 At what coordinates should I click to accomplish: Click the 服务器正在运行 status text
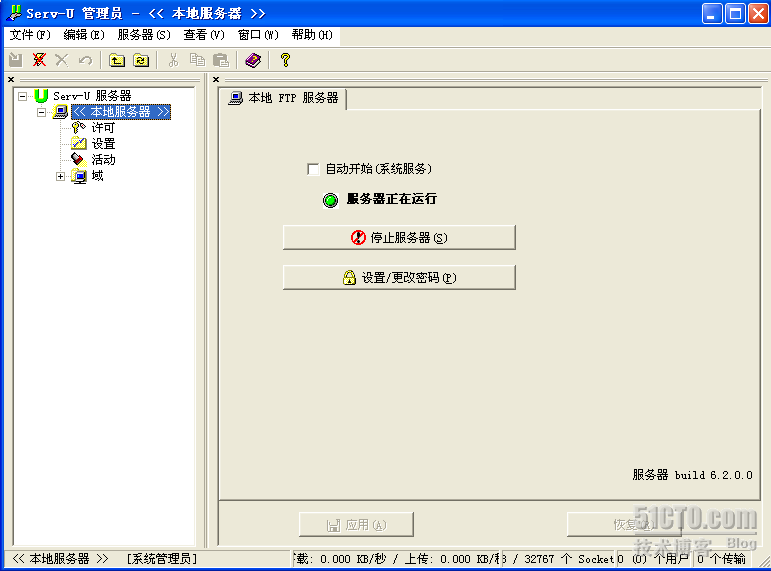[x=391, y=199]
